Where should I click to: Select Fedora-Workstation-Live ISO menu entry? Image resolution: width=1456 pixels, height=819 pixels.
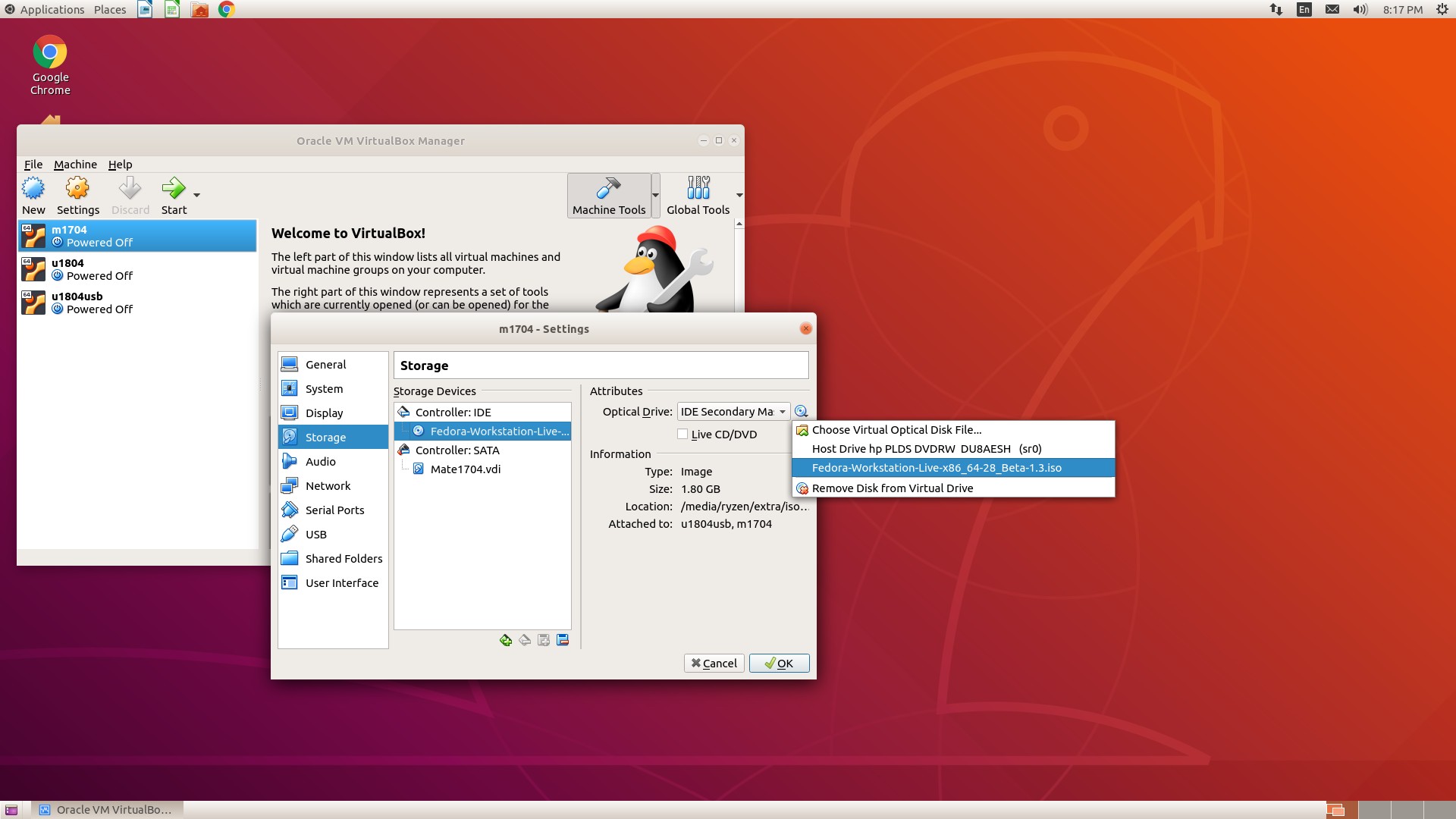pyautogui.click(x=953, y=468)
